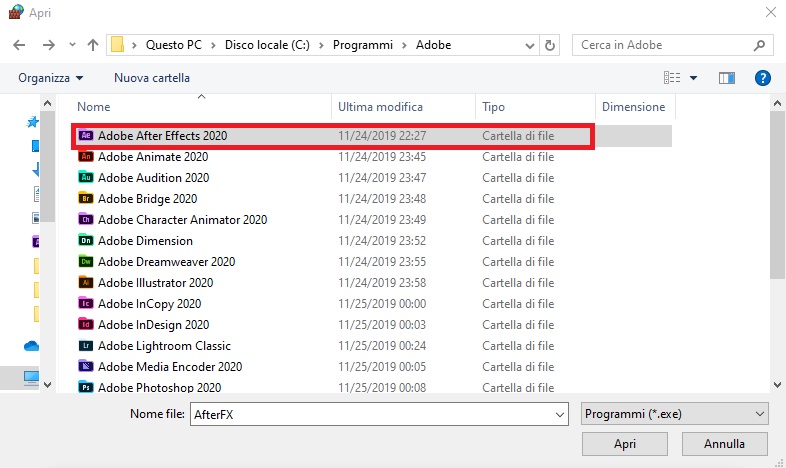The image size is (786, 468).
Task: Select the Adobe Lightroom Classic folder icon
Action: 86,346
